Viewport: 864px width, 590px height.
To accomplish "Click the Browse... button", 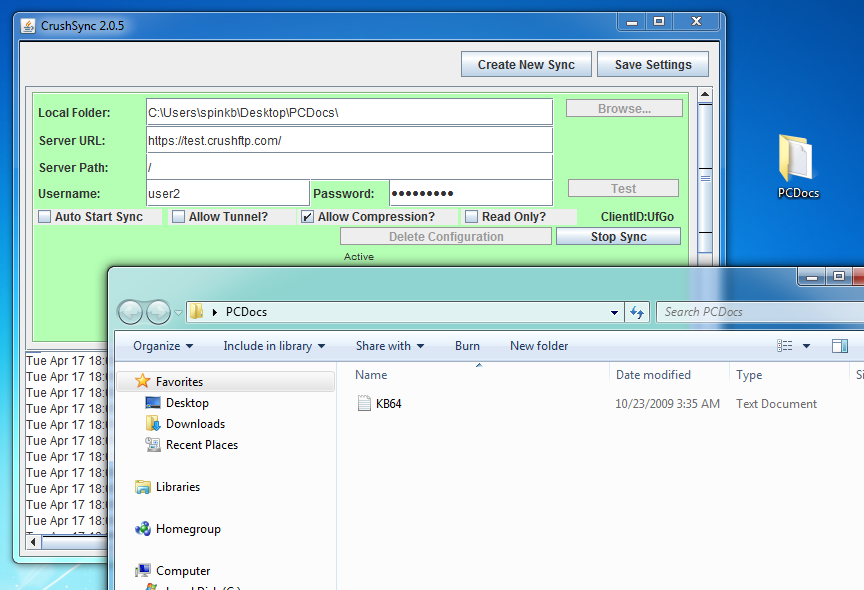I will point(624,109).
